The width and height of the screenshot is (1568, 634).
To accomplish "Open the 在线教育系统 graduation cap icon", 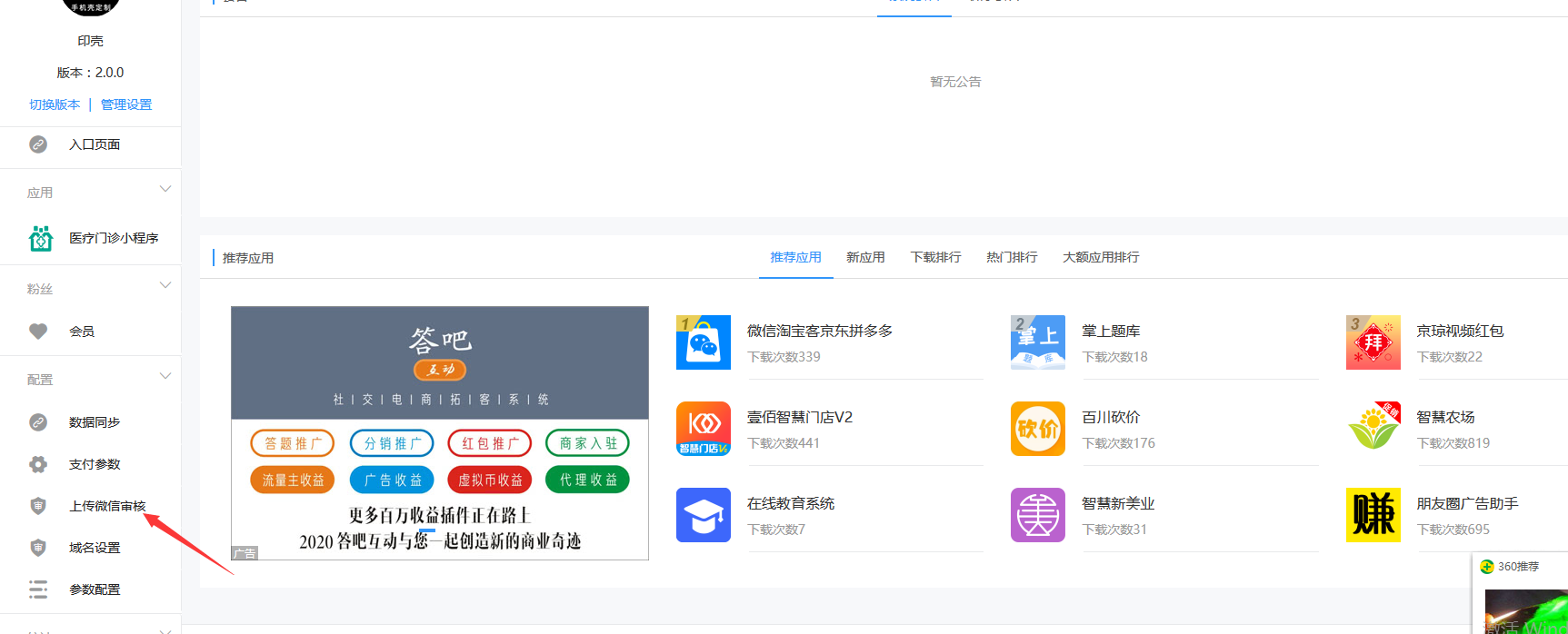I will [x=704, y=515].
